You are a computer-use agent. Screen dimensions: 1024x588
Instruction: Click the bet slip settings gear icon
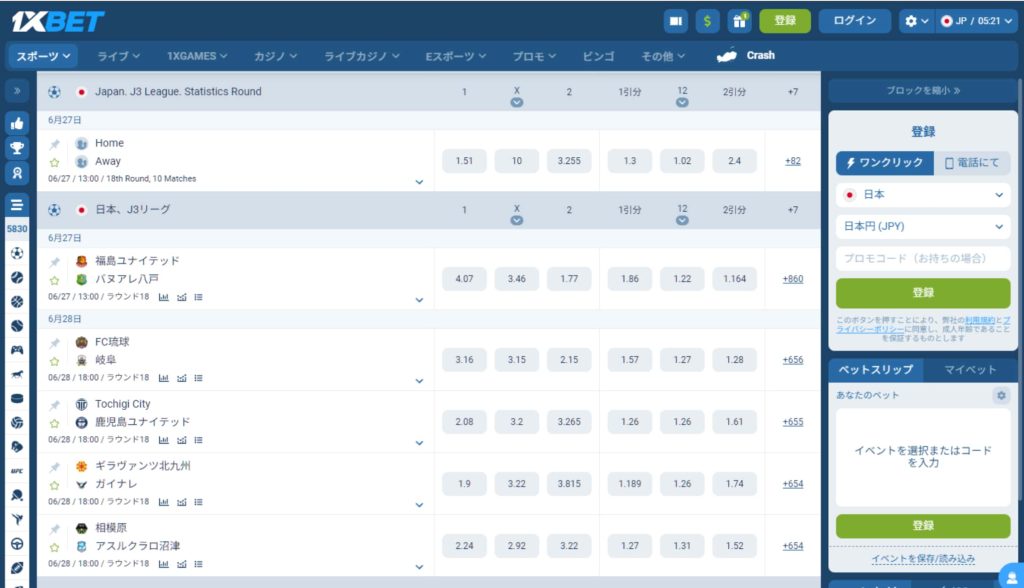pyautogui.click(x=1000, y=395)
